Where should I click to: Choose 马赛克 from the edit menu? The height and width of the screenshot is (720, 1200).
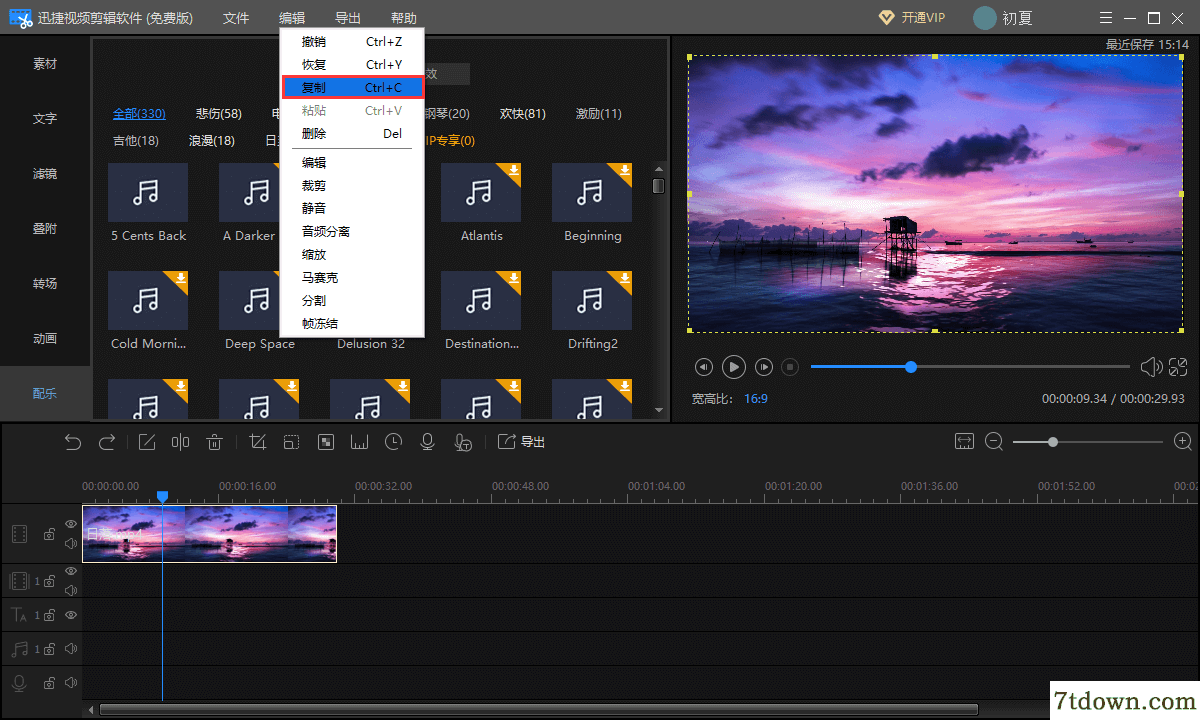(x=352, y=277)
